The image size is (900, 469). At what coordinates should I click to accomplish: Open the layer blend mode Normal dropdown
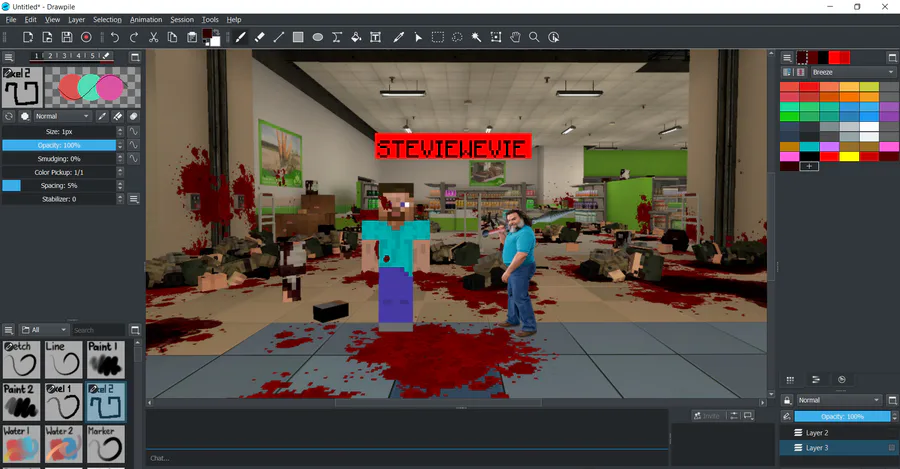(839, 400)
